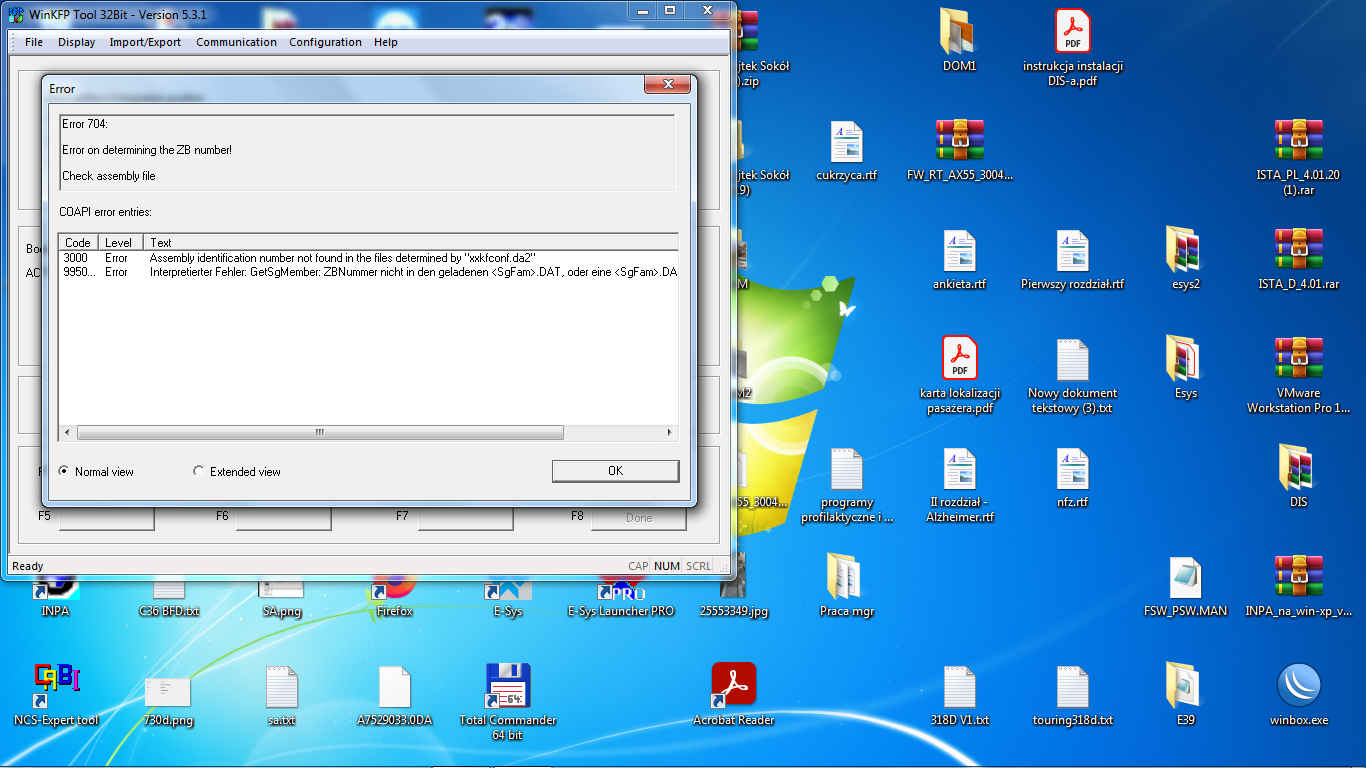Click the F8 Done button
Screen dimensions: 1366x768
click(639, 518)
